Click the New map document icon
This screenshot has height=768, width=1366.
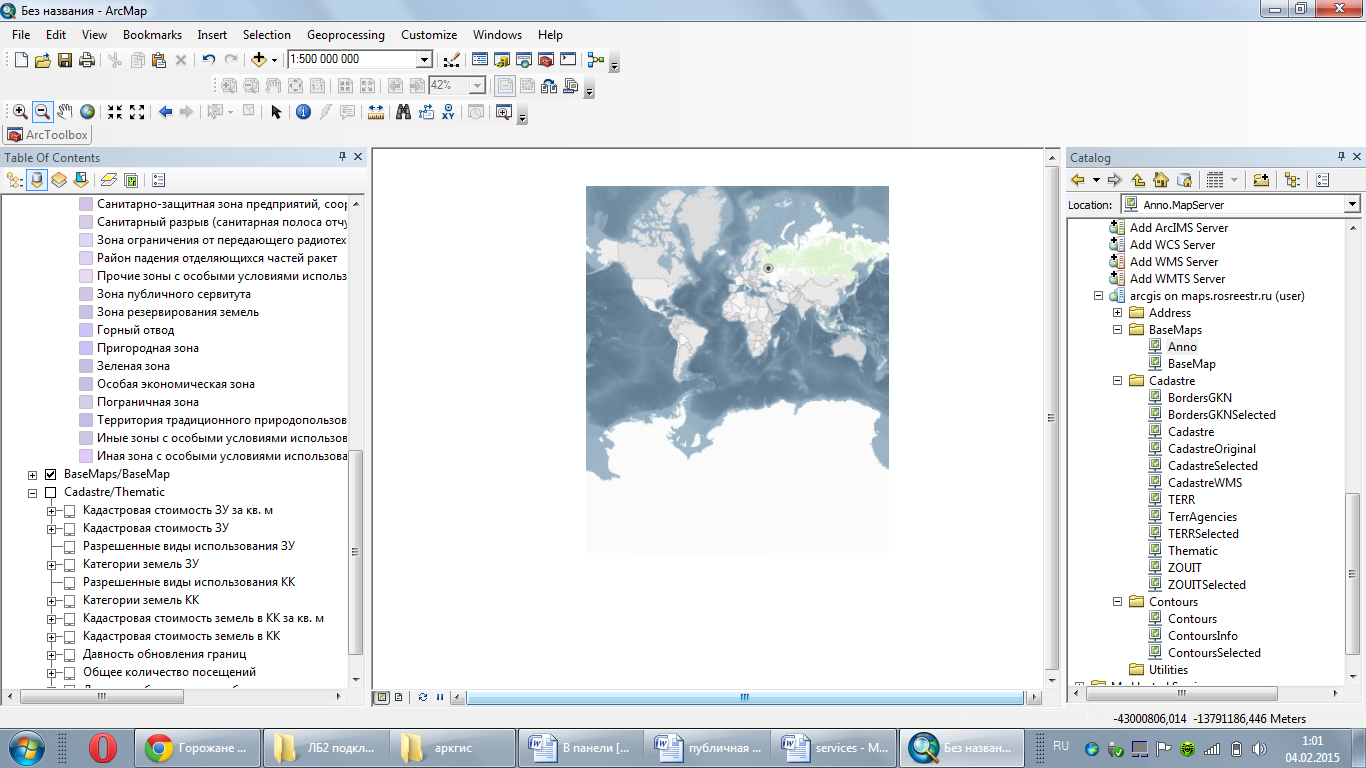pyautogui.click(x=21, y=60)
